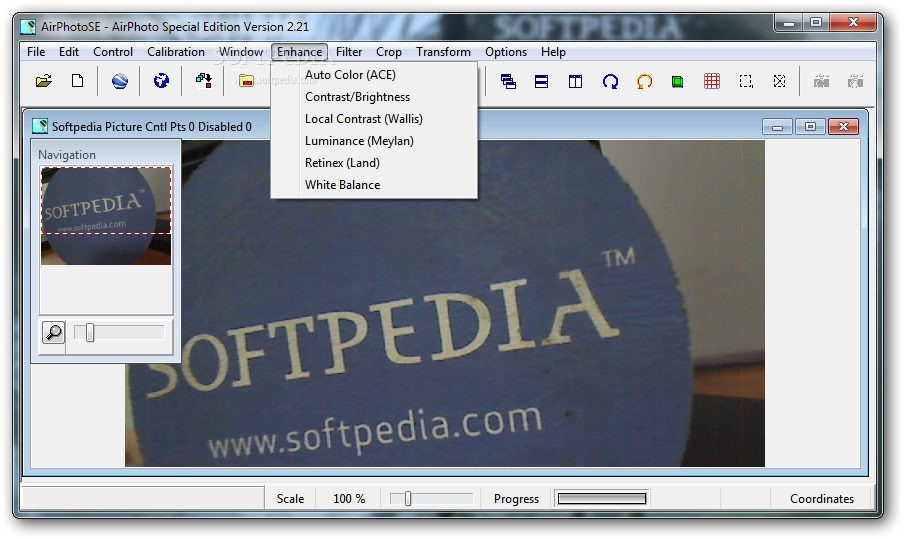
Task: Click the status bar scale slider
Action: tap(431, 499)
